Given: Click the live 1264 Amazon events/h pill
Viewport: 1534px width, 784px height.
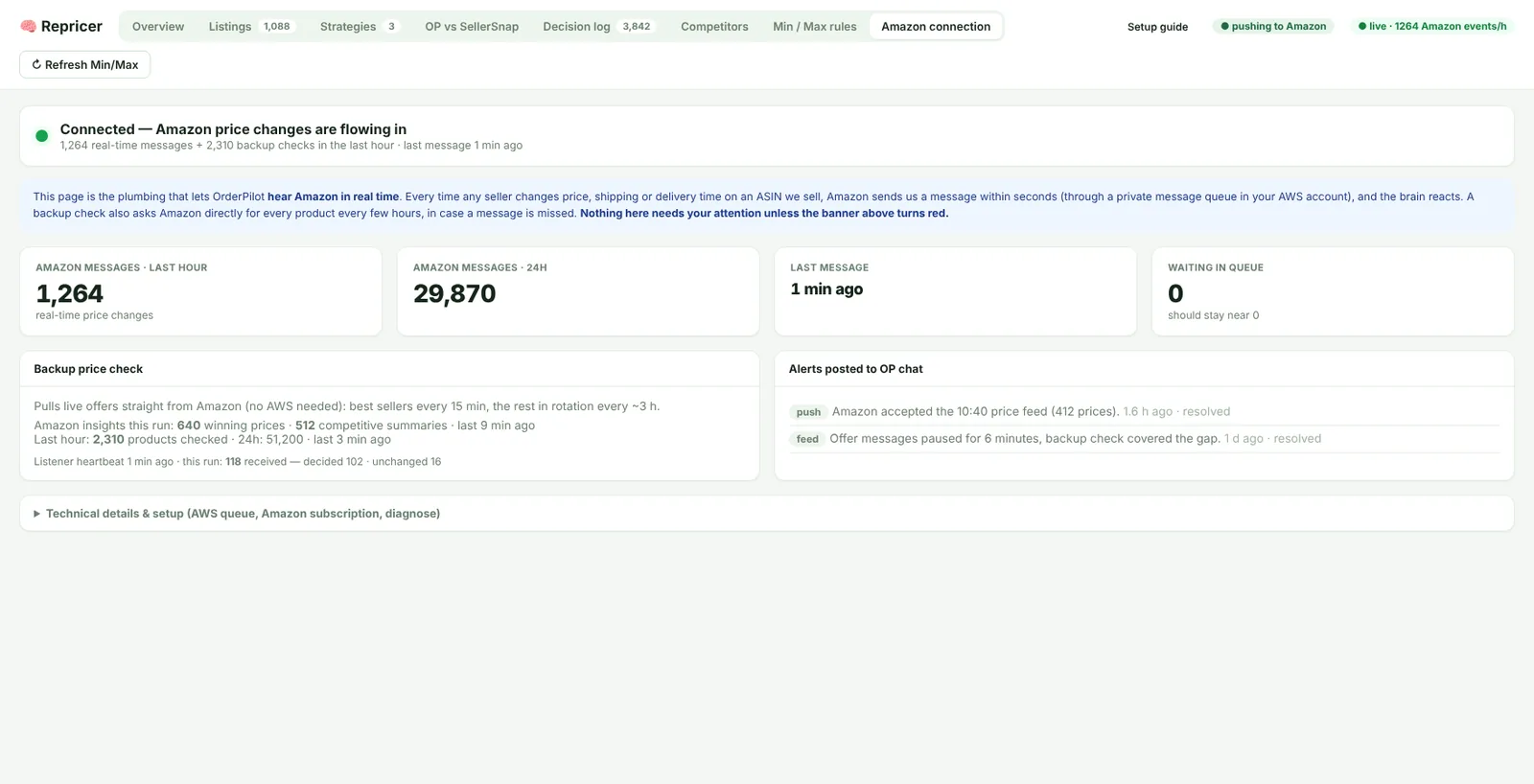Looking at the screenshot, I should [x=1432, y=27].
